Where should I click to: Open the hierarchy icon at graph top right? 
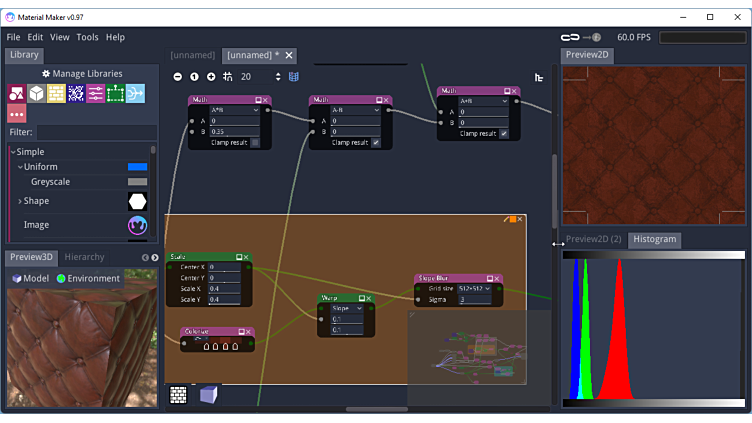pos(539,78)
